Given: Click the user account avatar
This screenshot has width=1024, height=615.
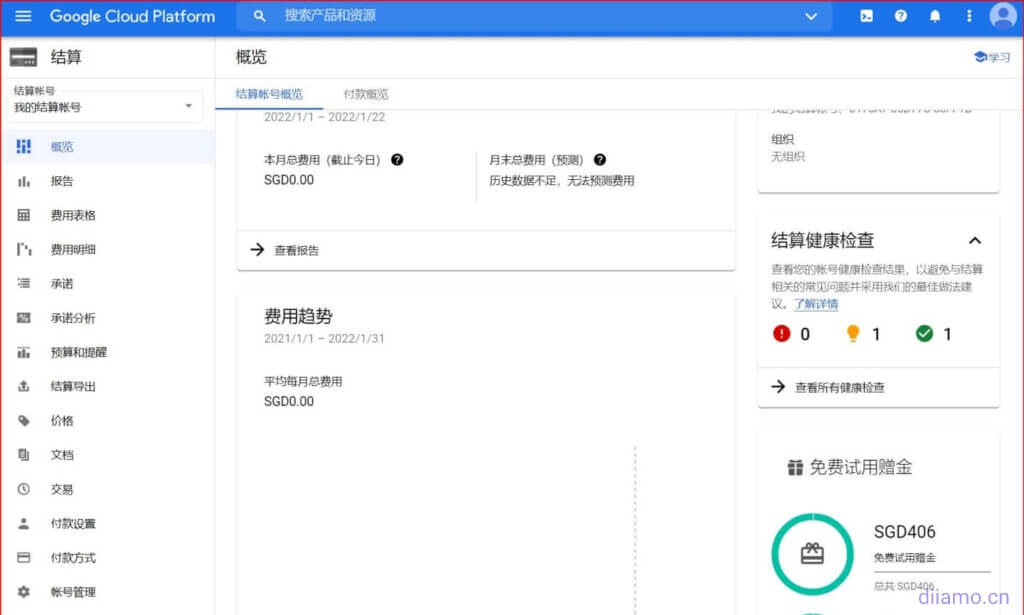Looking at the screenshot, I should (x=1002, y=16).
